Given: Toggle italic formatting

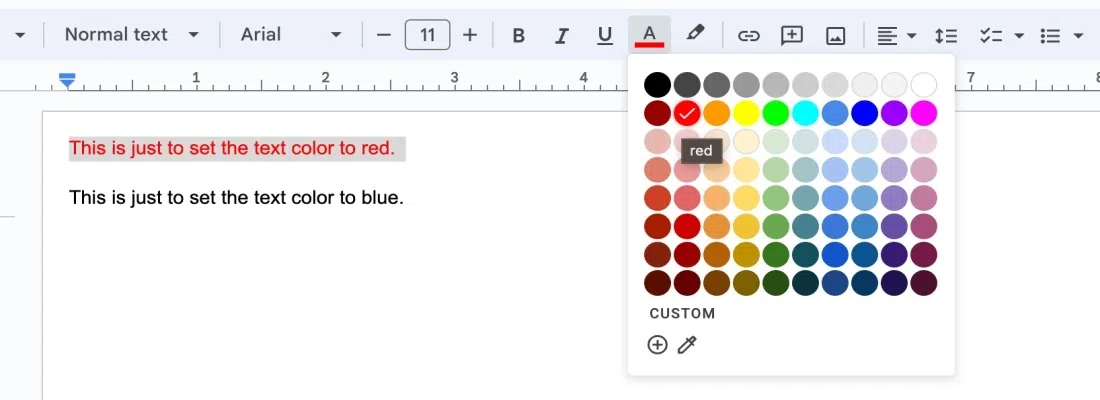Looking at the screenshot, I should click(x=562, y=36).
